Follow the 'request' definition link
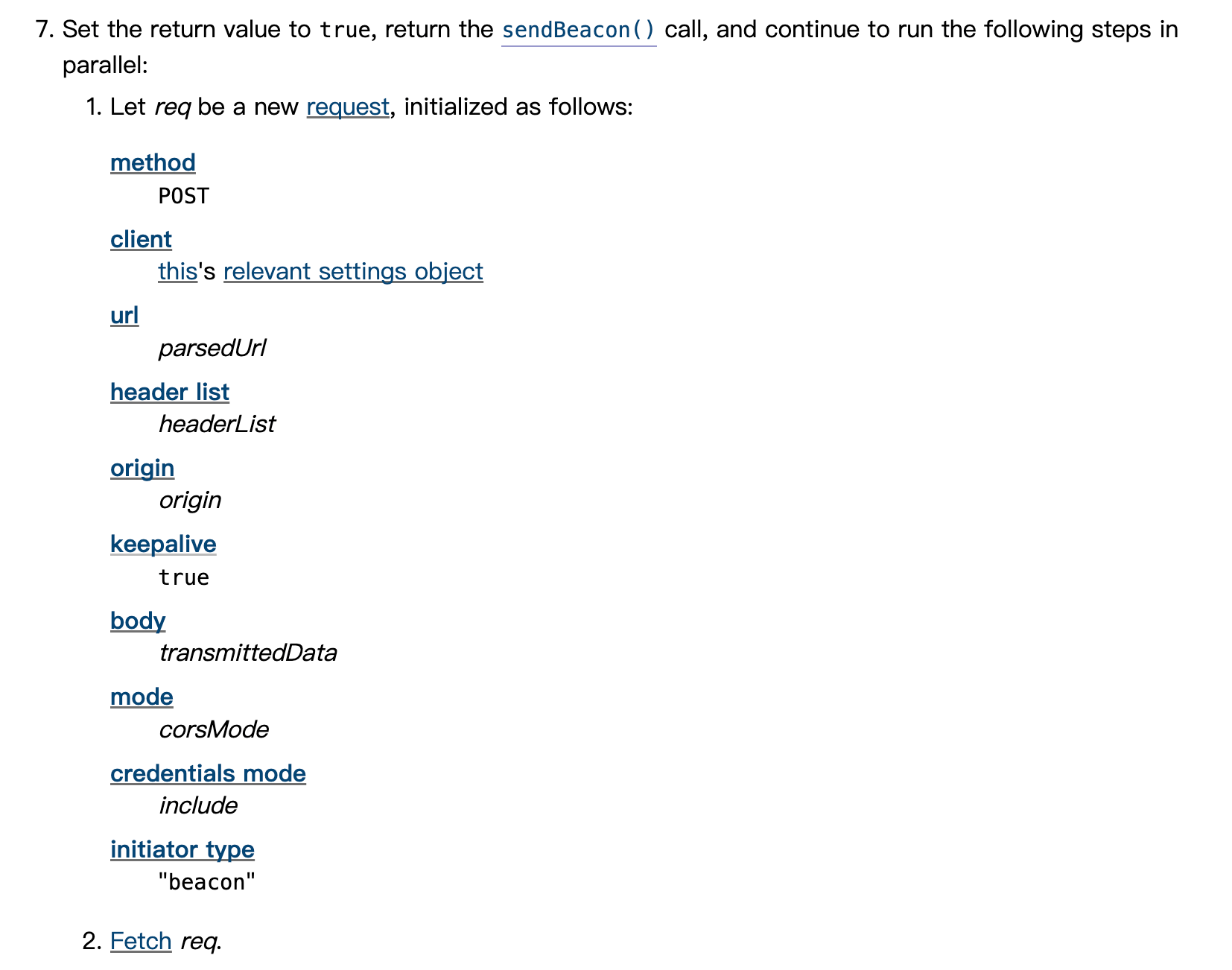The width and height of the screenshot is (1232, 970). click(x=348, y=107)
